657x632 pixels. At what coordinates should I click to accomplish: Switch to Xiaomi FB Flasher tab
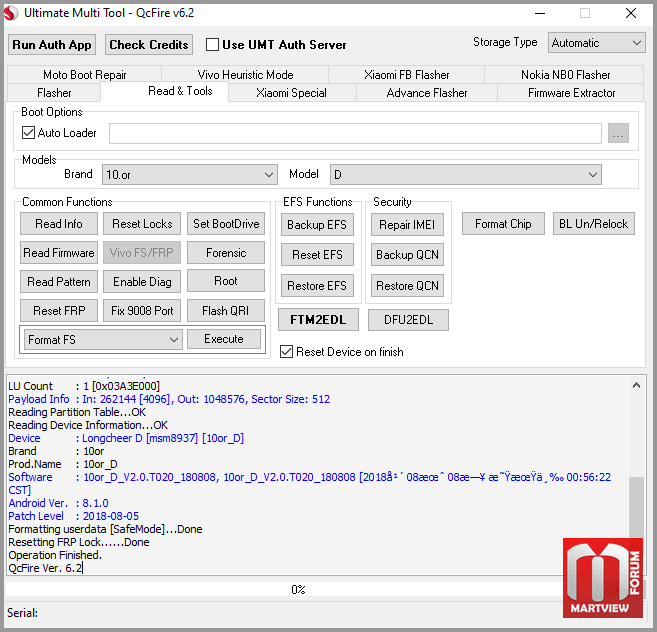[406, 75]
